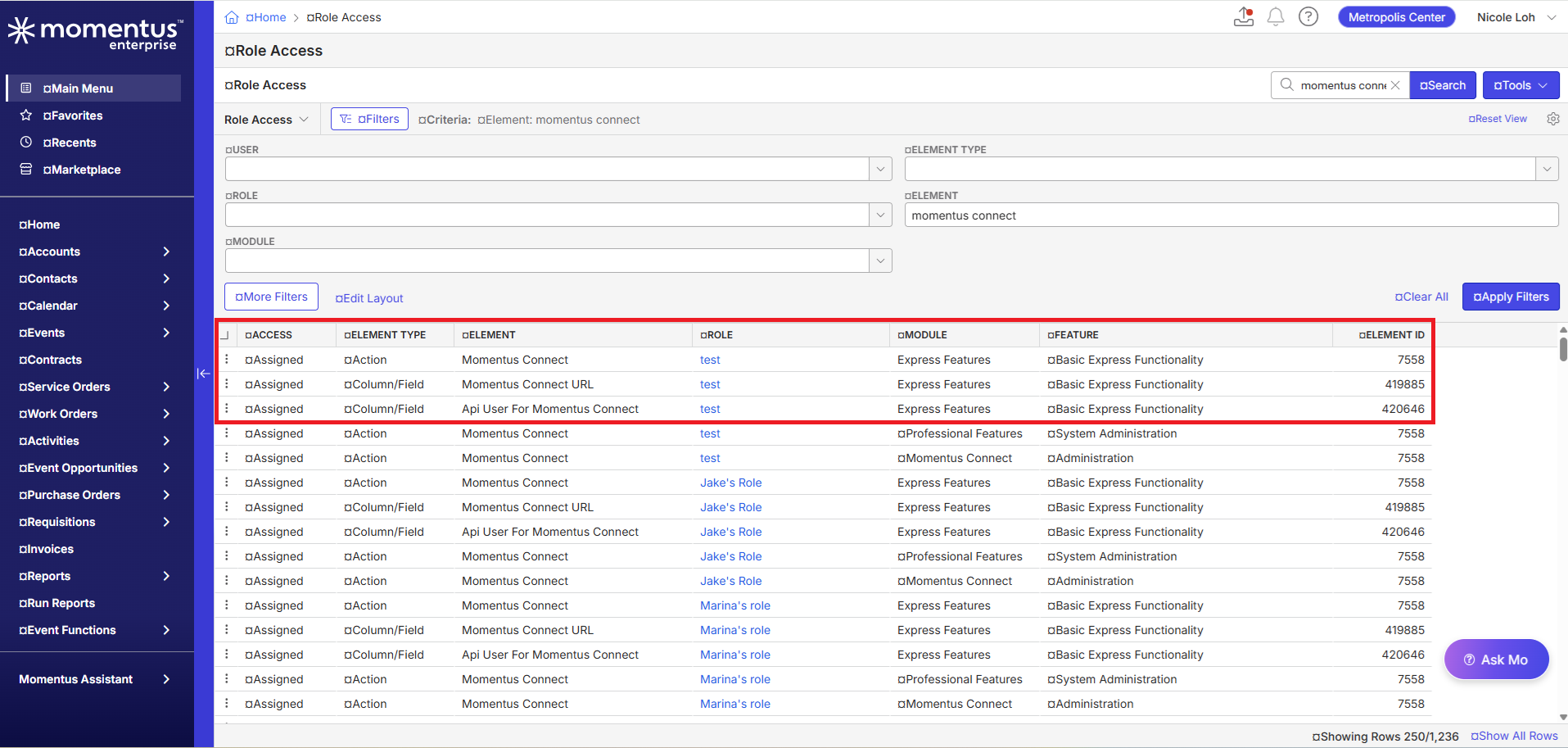Click the Filters button
This screenshot has width=1568, height=748.
(x=369, y=119)
